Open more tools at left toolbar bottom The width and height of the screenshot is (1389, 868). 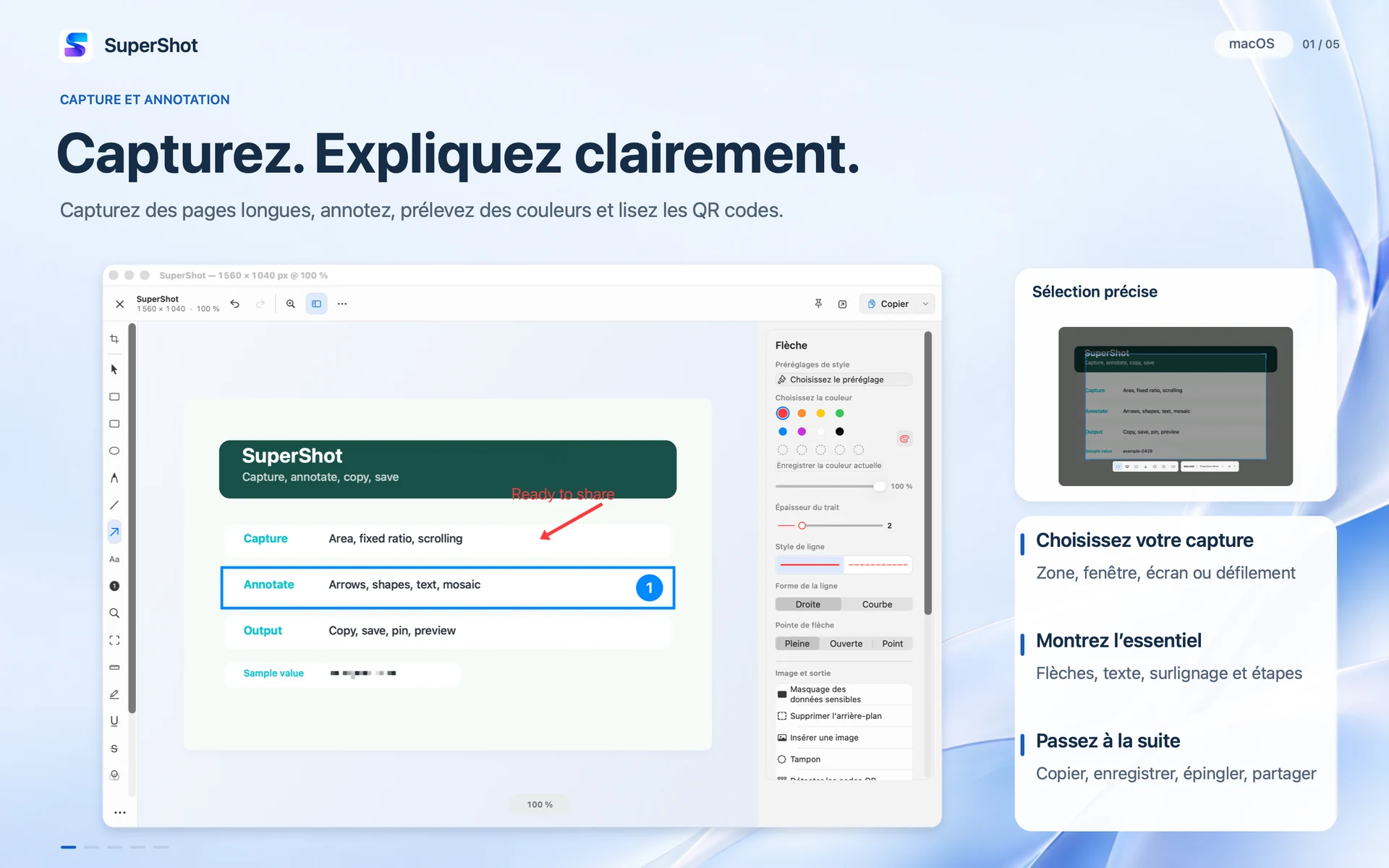pyautogui.click(x=120, y=812)
